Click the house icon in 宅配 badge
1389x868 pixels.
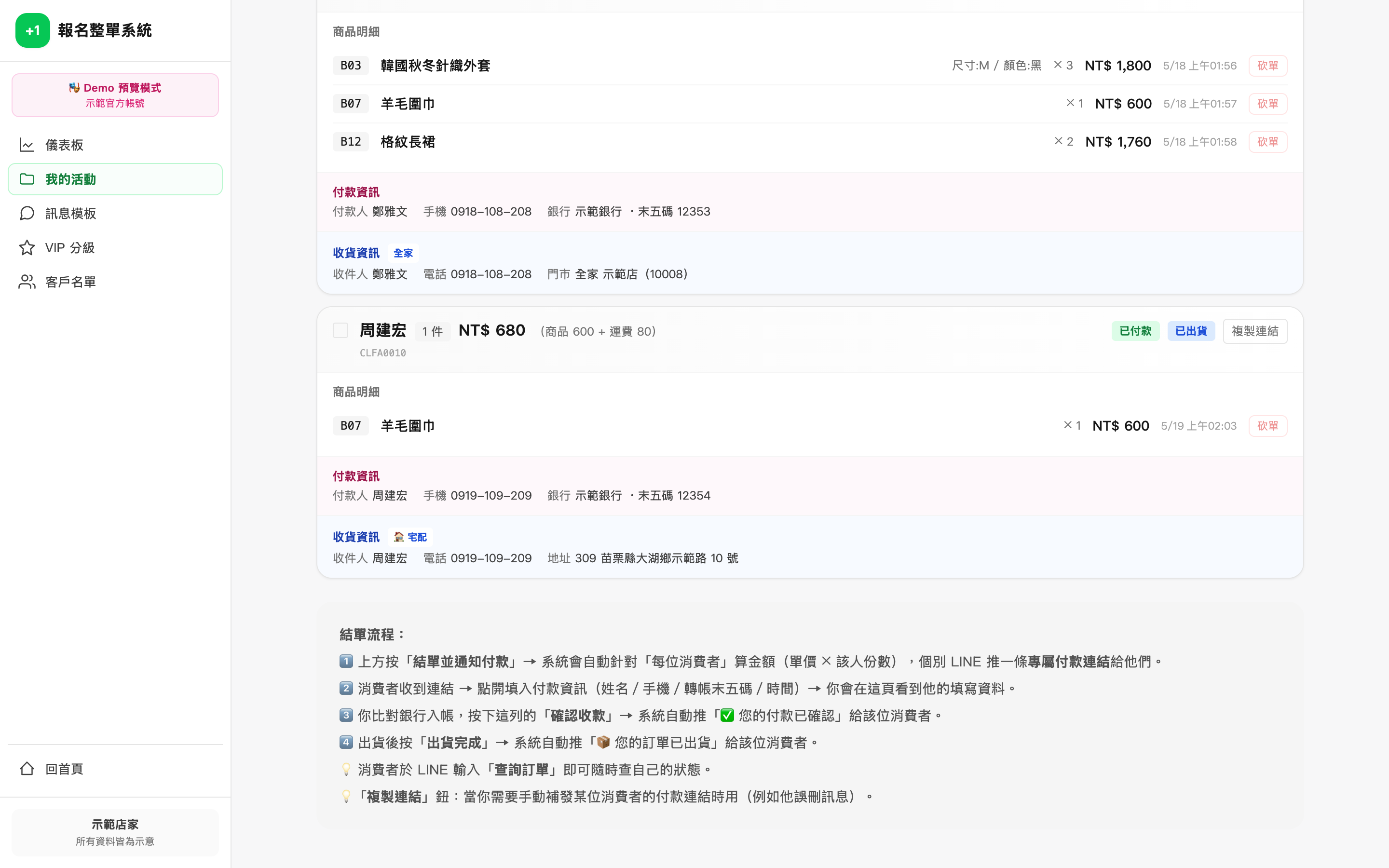(x=399, y=537)
